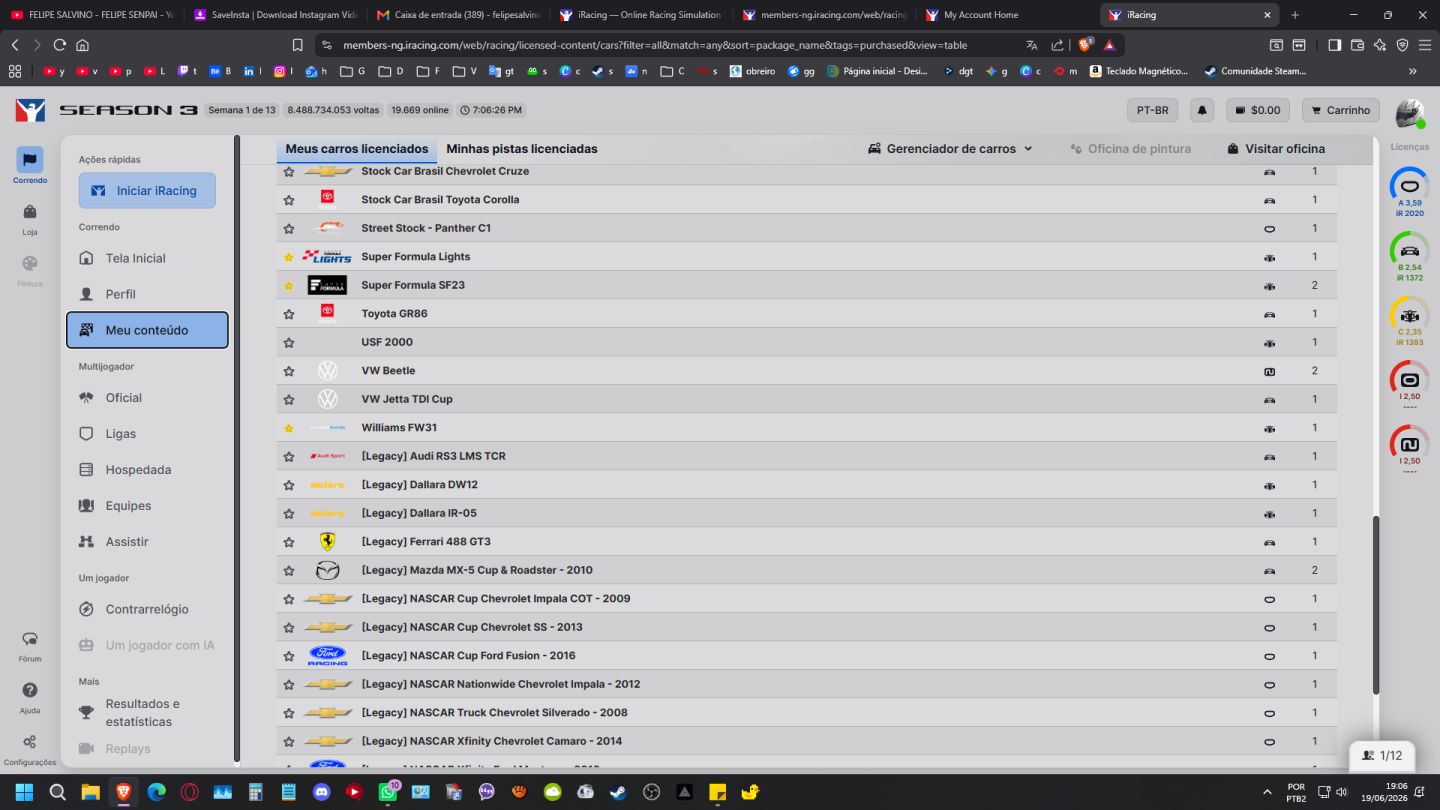Click the browser address bar URL
This screenshot has width=1440, height=810.
(655, 45)
